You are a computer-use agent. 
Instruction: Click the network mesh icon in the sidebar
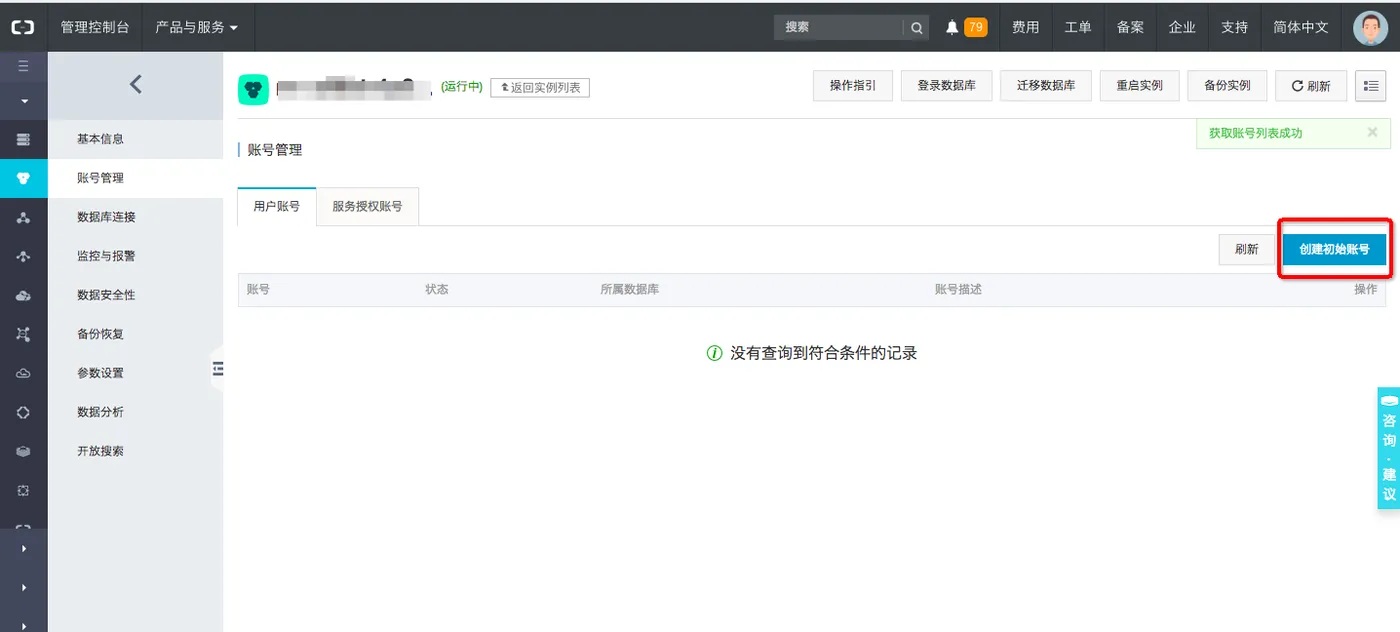click(x=23, y=334)
